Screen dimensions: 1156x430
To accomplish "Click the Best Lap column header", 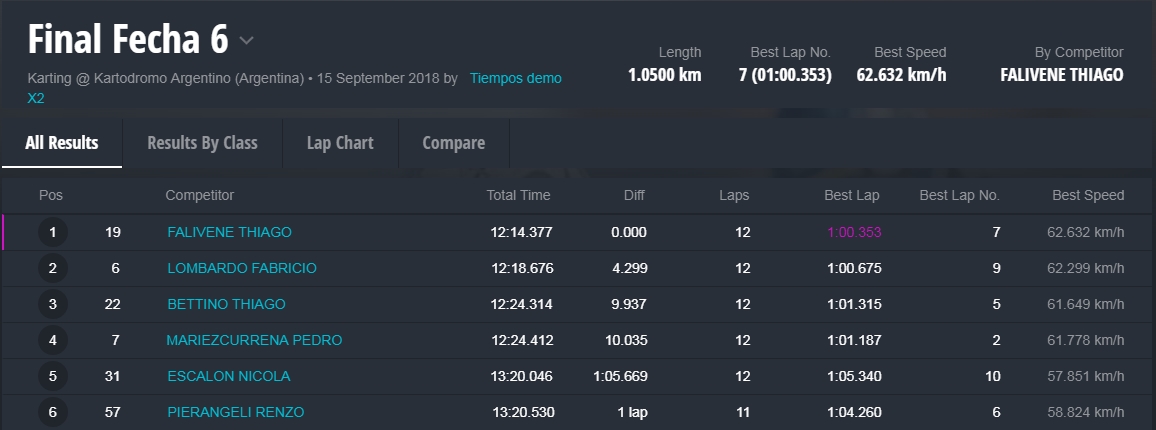I will 852,195.
